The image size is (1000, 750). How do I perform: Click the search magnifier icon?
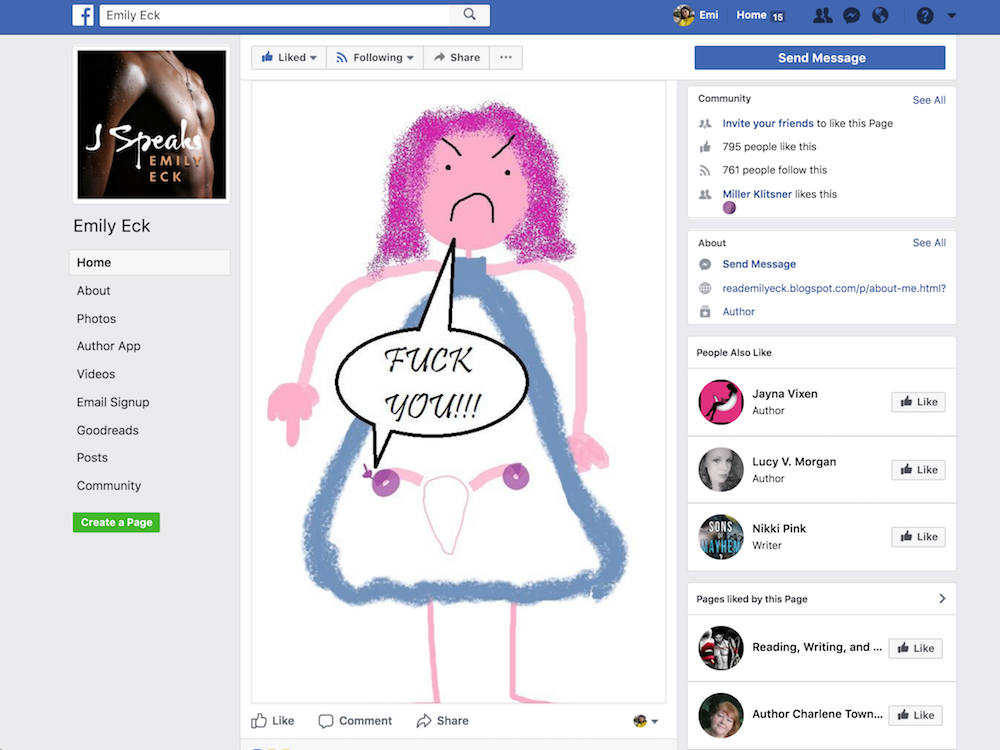469,15
